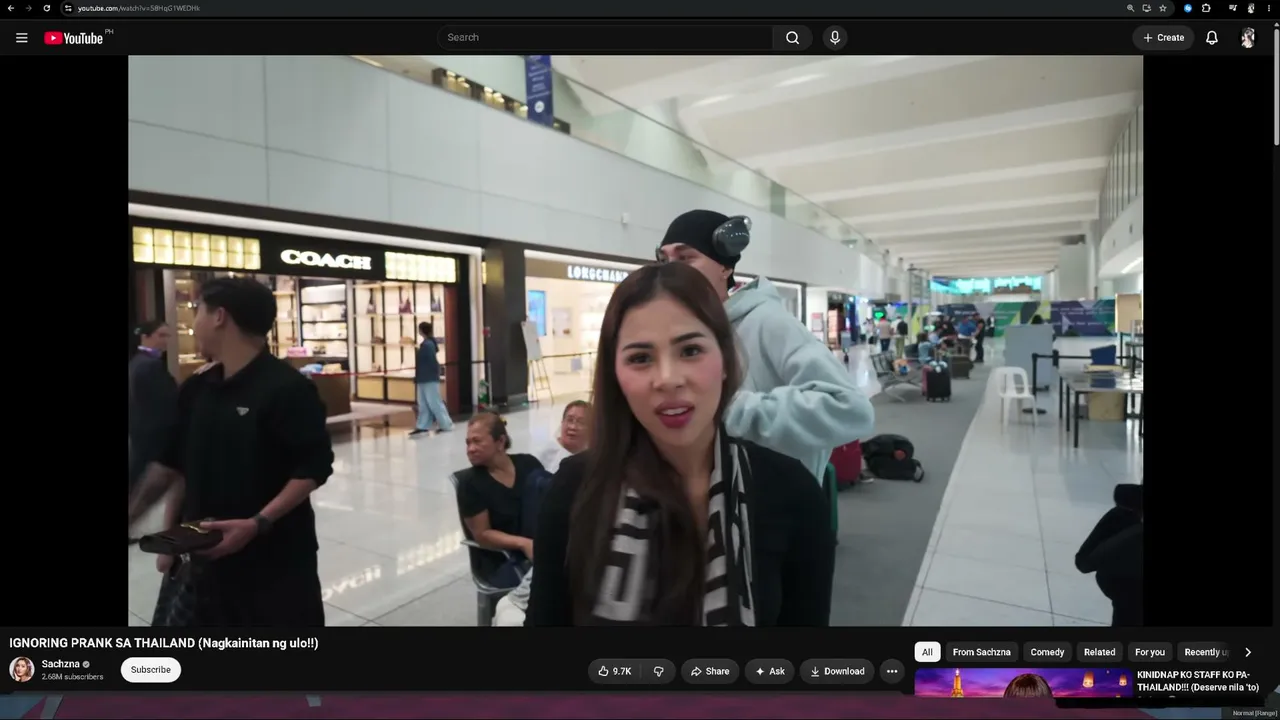Select the All filter chip
This screenshot has height=720, width=1280.
pos(927,652)
